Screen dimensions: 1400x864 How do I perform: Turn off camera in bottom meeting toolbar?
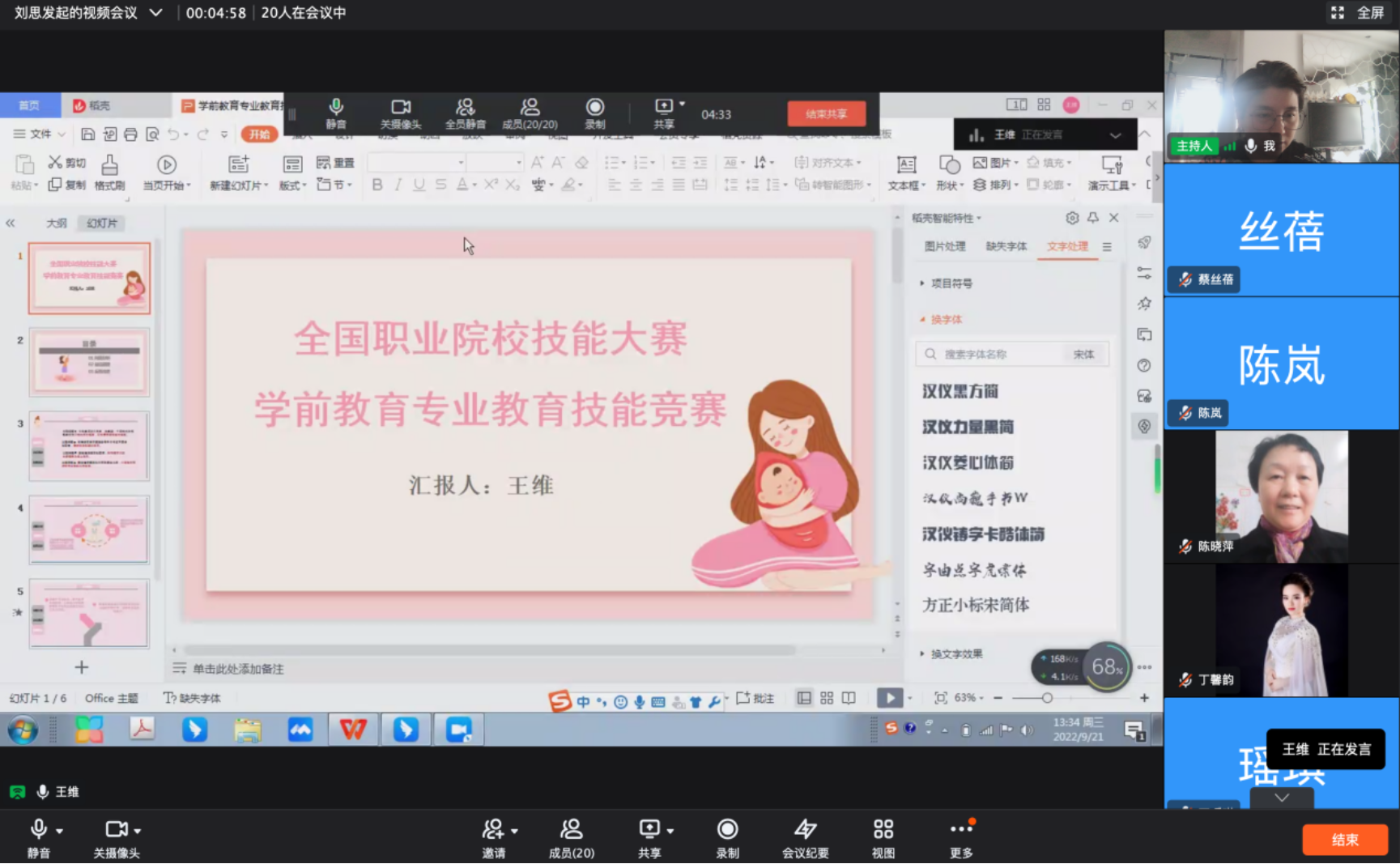coord(116,836)
